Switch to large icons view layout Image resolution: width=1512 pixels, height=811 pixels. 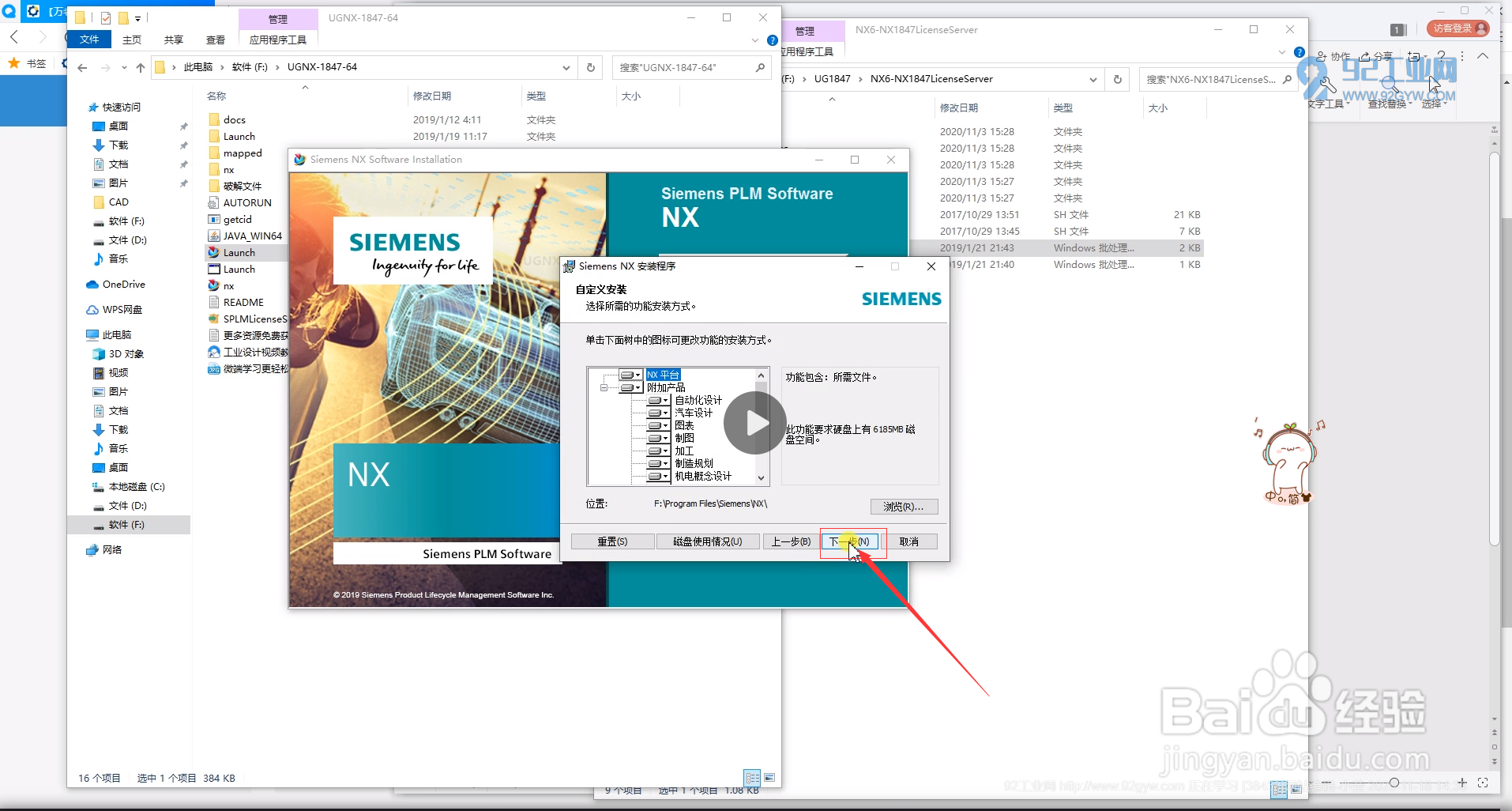[x=769, y=778]
